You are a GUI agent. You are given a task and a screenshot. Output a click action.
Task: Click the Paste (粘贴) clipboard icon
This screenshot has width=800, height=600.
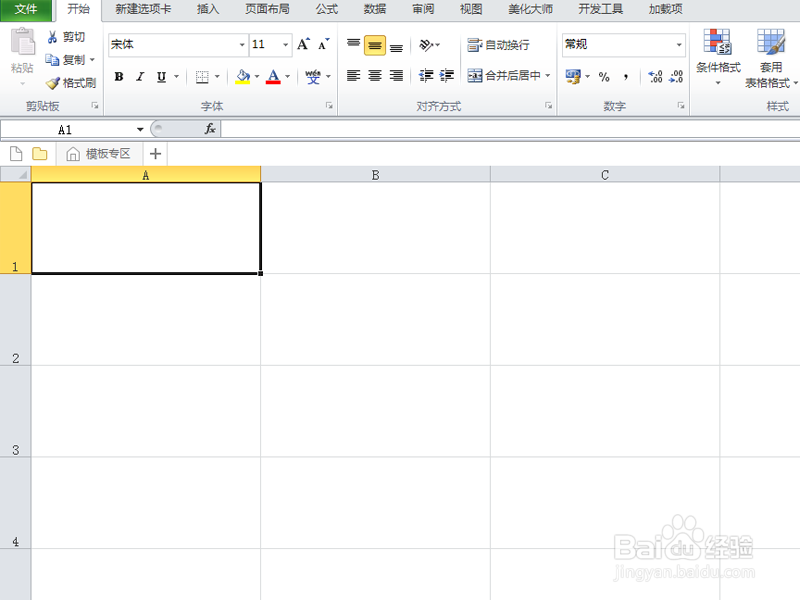(22, 42)
